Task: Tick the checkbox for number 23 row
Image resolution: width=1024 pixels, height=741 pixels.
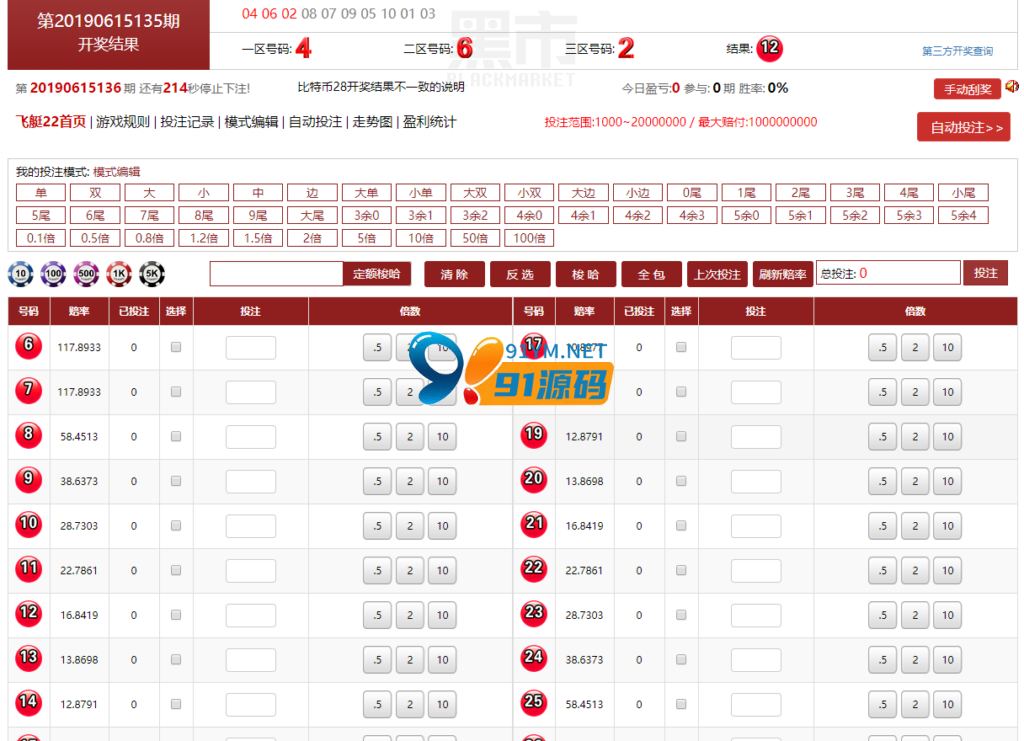Action: [x=681, y=615]
